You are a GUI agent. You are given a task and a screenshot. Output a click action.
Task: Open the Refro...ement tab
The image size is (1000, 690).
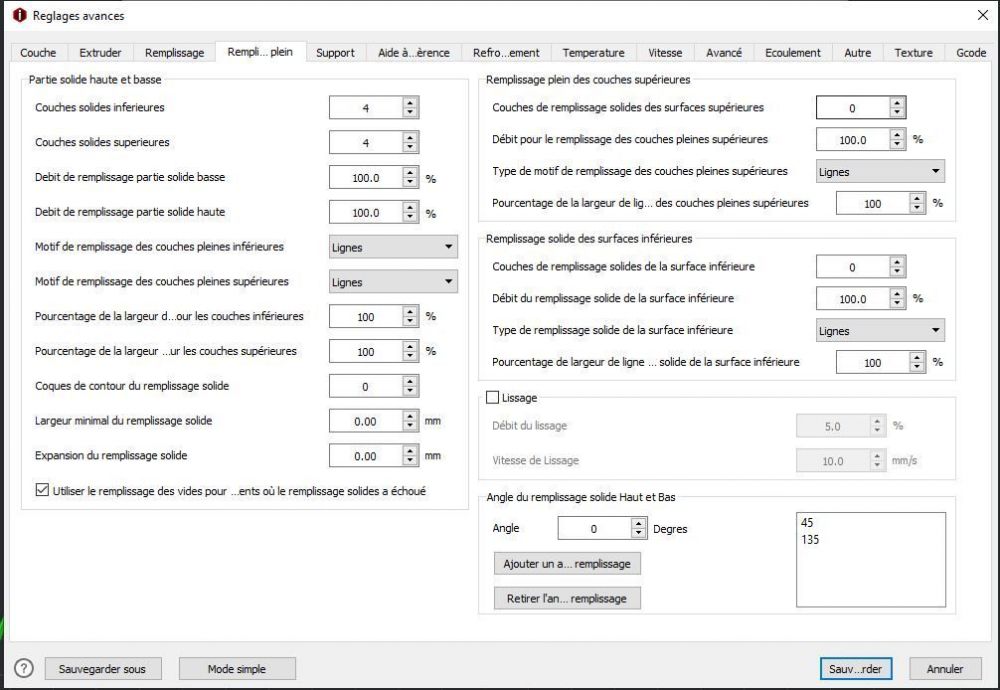click(x=506, y=52)
